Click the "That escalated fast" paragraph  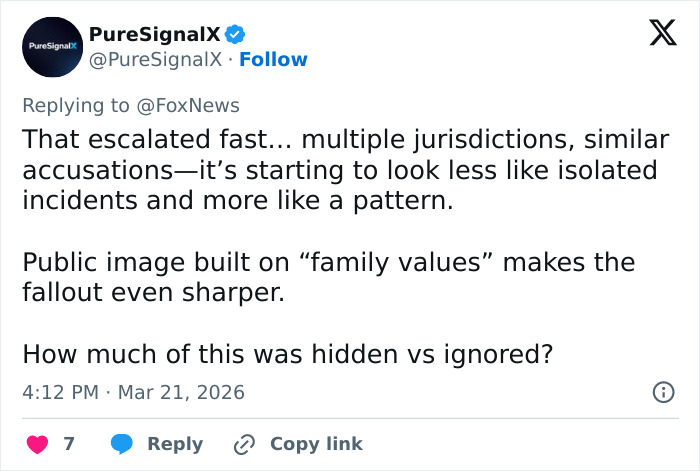tap(340, 170)
